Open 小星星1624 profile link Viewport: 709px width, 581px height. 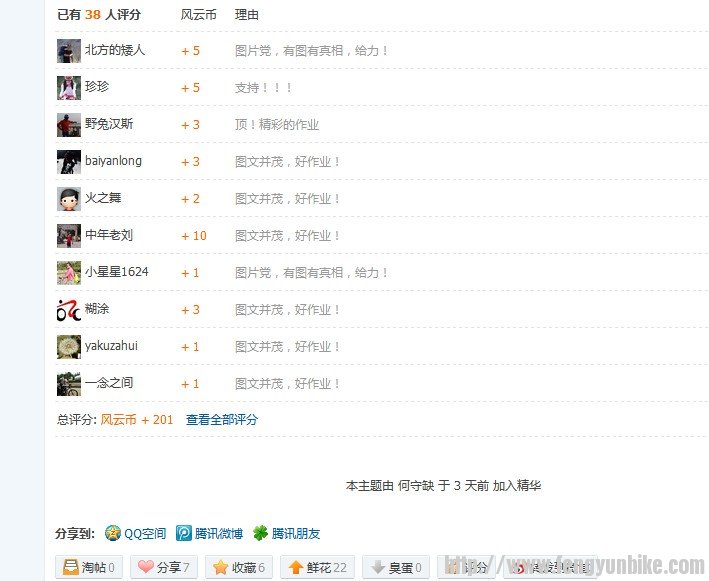[x=117, y=272]
